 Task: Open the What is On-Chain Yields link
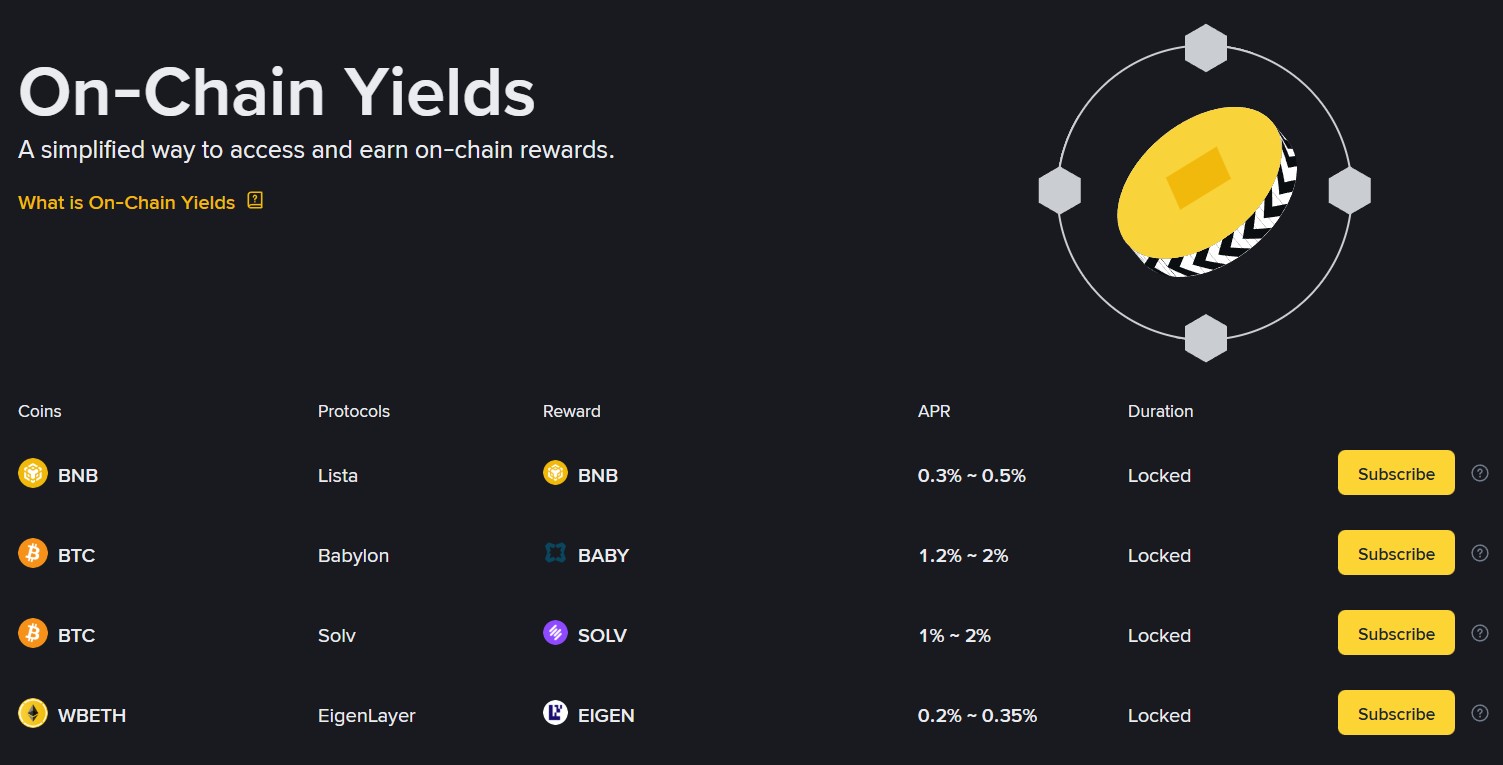(x=127, y=202)
